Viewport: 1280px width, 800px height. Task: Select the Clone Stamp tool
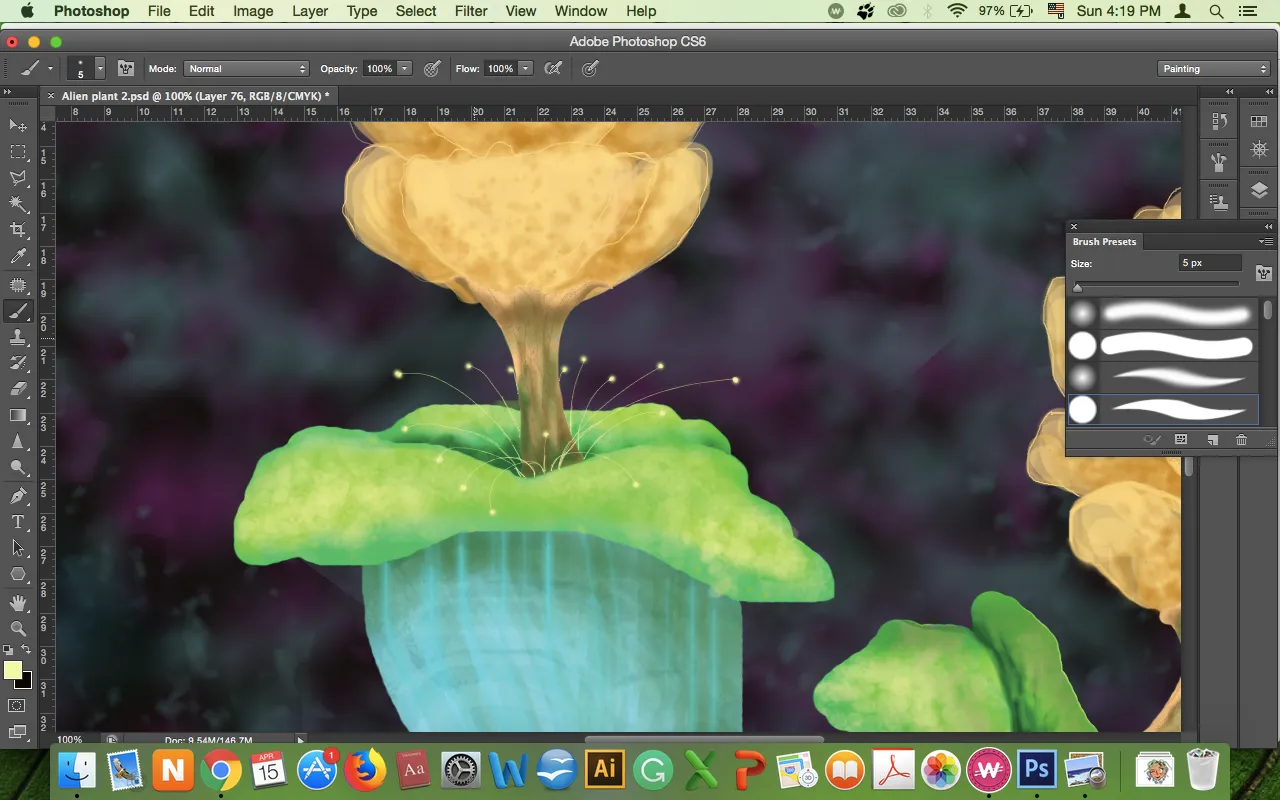(18, 338)
